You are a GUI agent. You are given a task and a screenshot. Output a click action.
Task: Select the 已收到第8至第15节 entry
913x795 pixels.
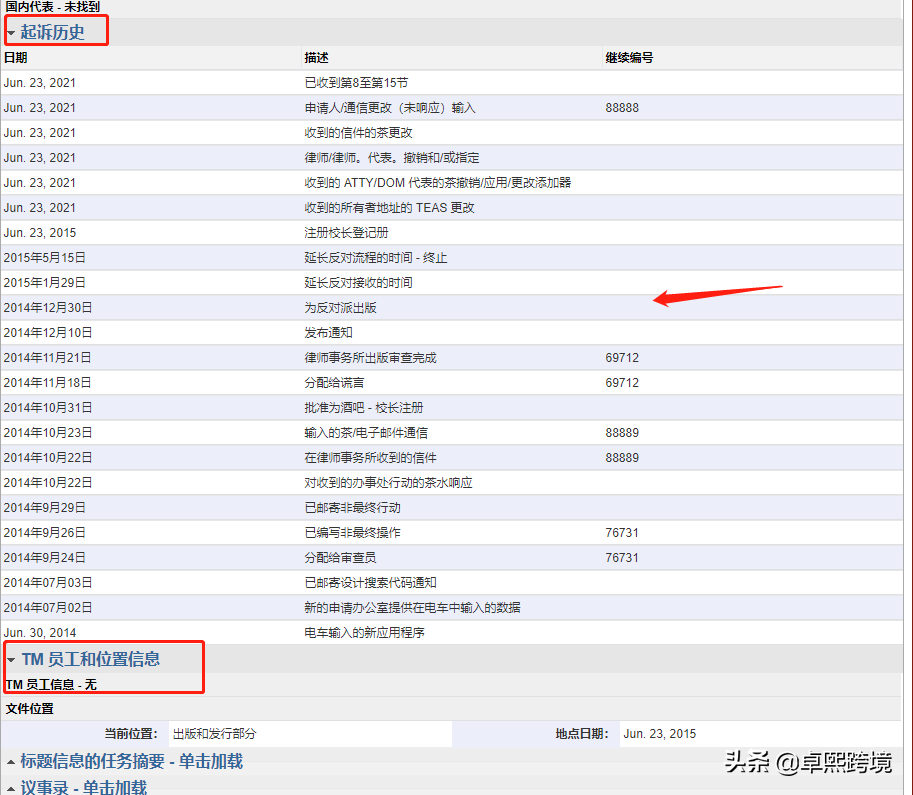(x=356, y=83)
